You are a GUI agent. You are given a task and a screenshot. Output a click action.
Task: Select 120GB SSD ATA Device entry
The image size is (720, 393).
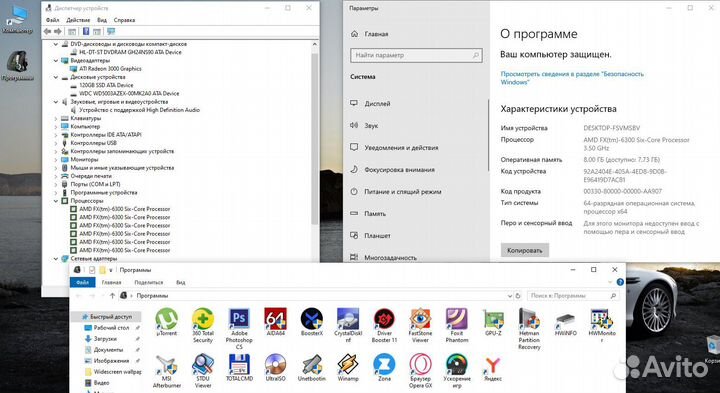(106, 85)
